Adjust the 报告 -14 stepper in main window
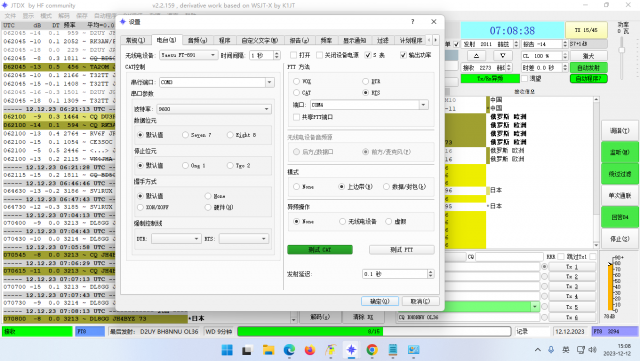Screen dimensions: 640x361 tap(565, 44)
